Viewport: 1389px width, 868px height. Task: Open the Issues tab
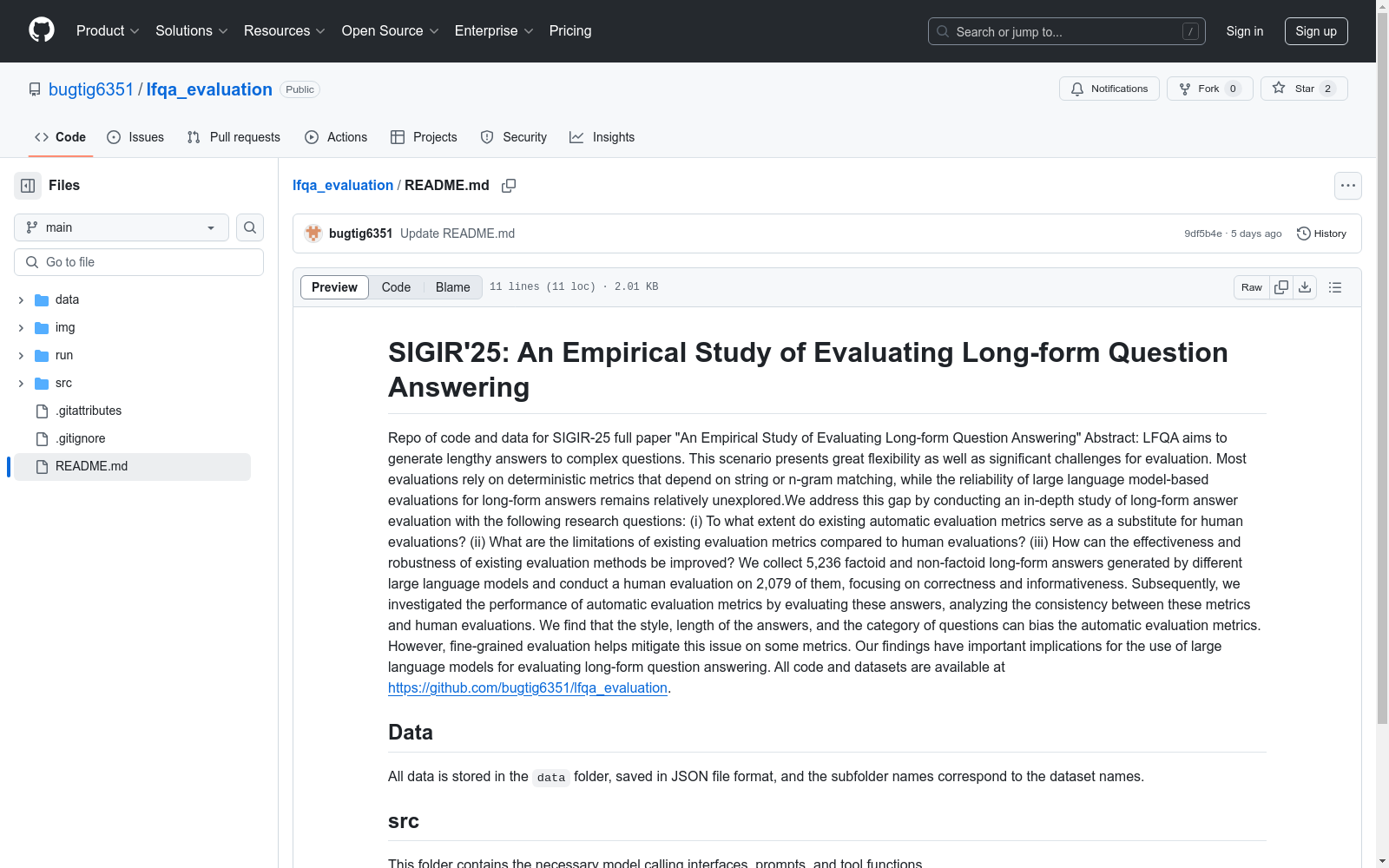[x=135, y=137]
